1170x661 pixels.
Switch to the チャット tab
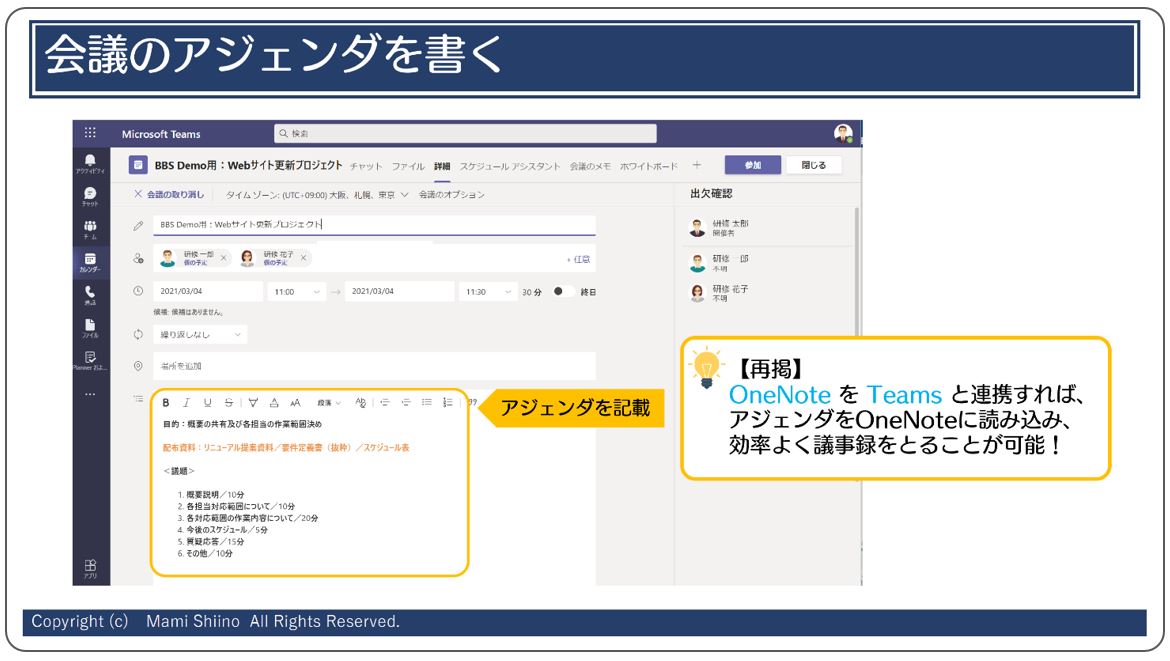[366, 166]
